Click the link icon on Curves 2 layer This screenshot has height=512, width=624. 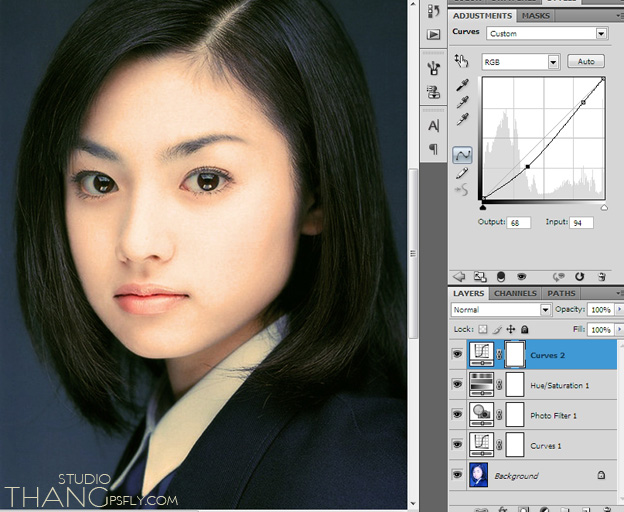(499, 354)
